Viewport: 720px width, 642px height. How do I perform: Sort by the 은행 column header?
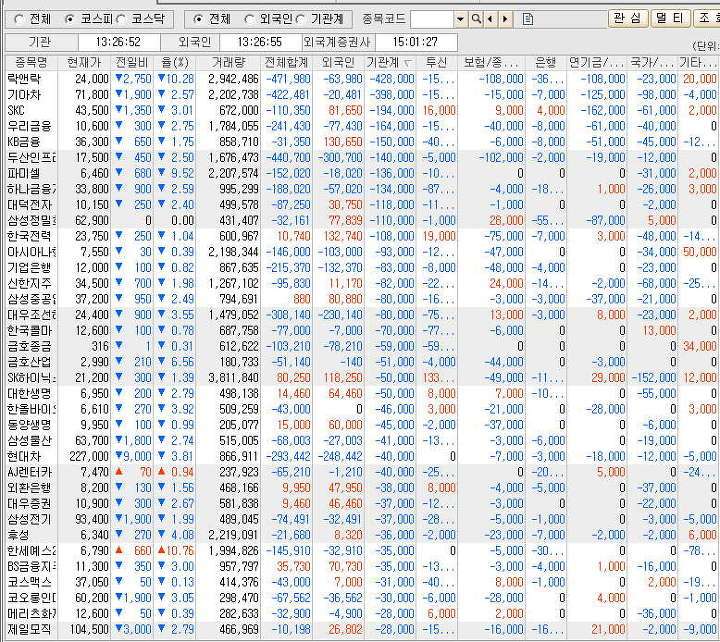click(x=546, y=62)
